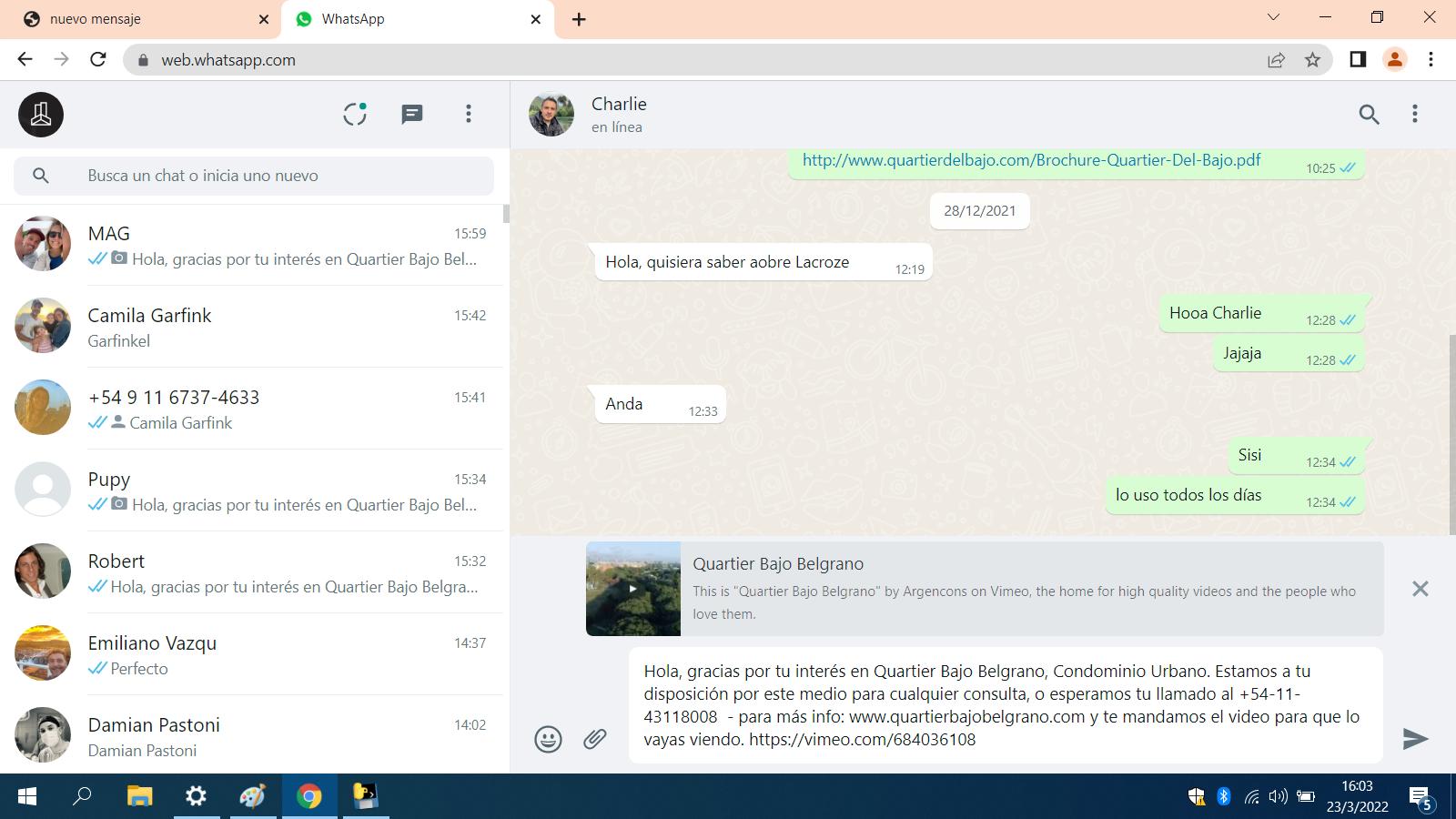The image size is (1456, 819).
Task: Attach a file with paperclip icon
Action: tap(595, 739)
